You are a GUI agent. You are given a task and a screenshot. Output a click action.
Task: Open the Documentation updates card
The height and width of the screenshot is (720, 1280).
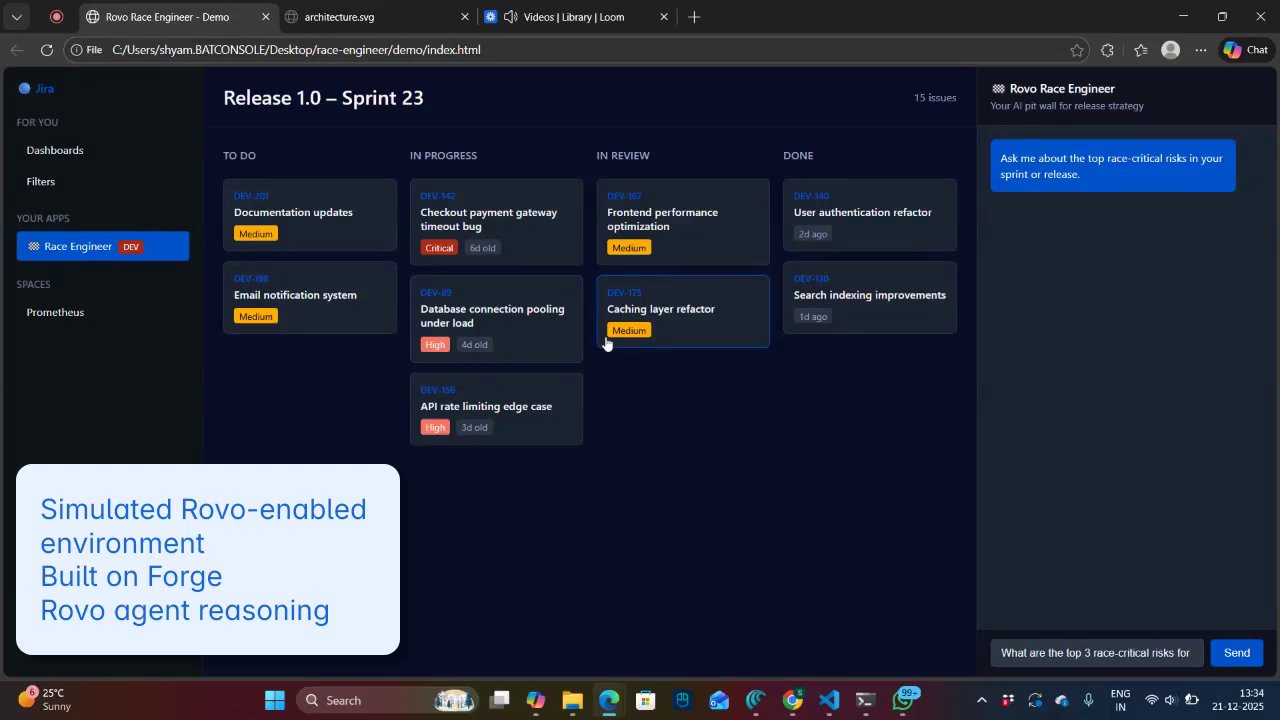[310, 215]
